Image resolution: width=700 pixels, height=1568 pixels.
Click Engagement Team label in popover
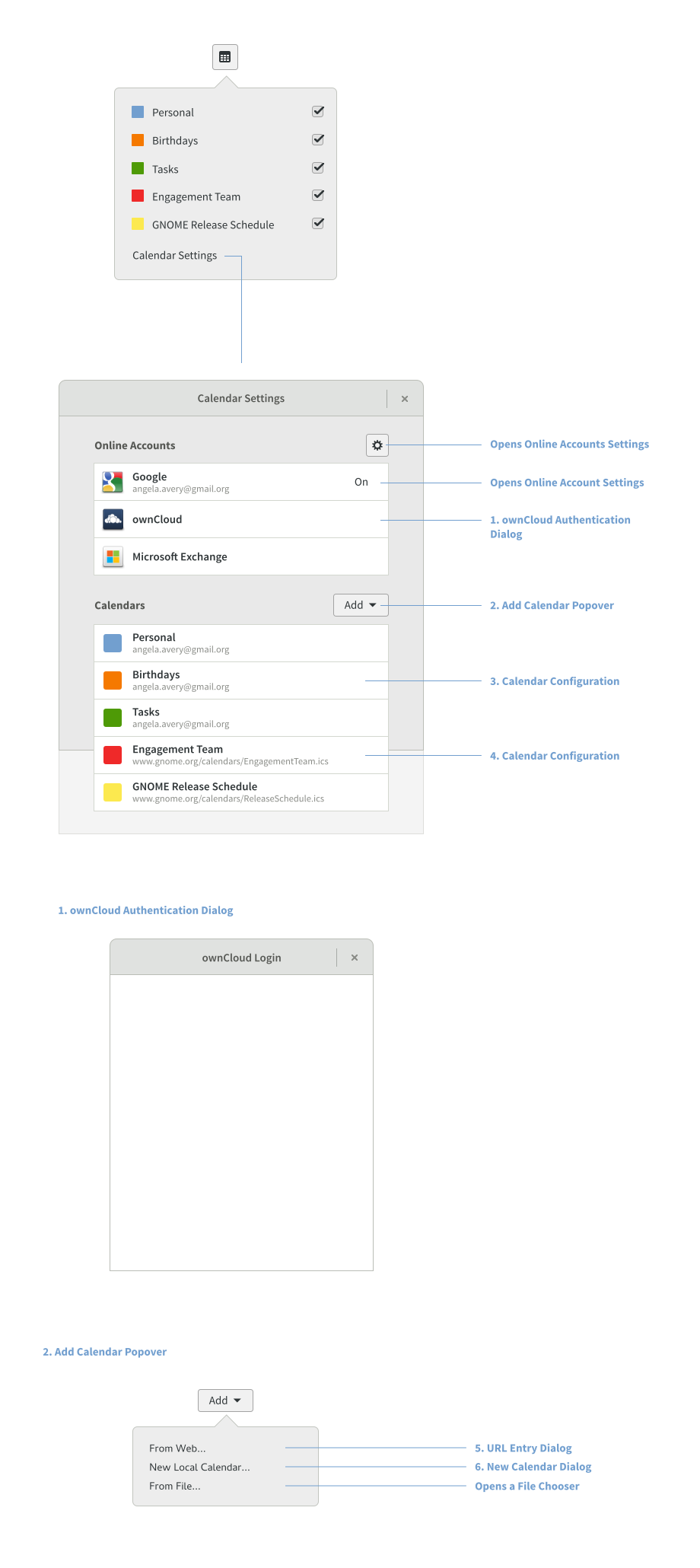coord(196,197)
